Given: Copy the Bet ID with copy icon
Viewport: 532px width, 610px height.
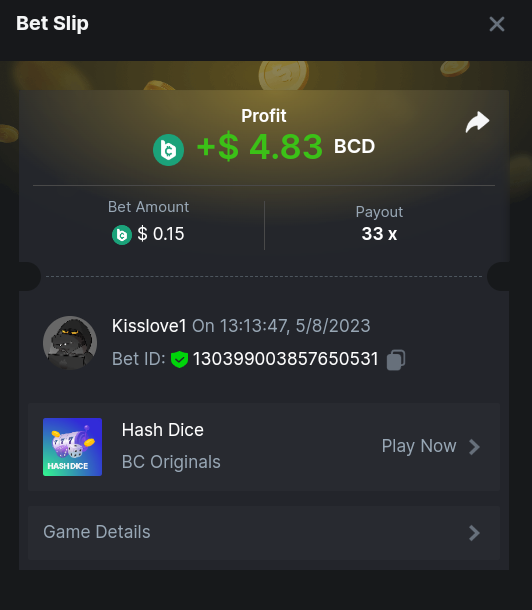Looking at the screenshot, I should (x=396, y=359).
